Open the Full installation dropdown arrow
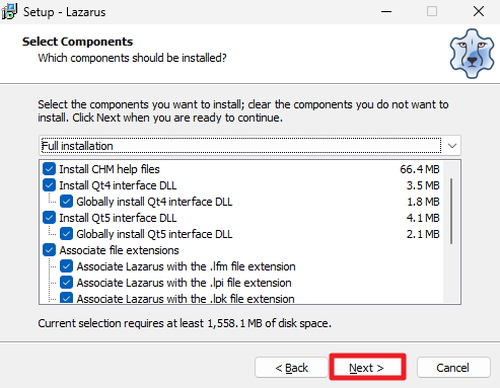Viewport: 500px width, 388px height. coord(452,146)
